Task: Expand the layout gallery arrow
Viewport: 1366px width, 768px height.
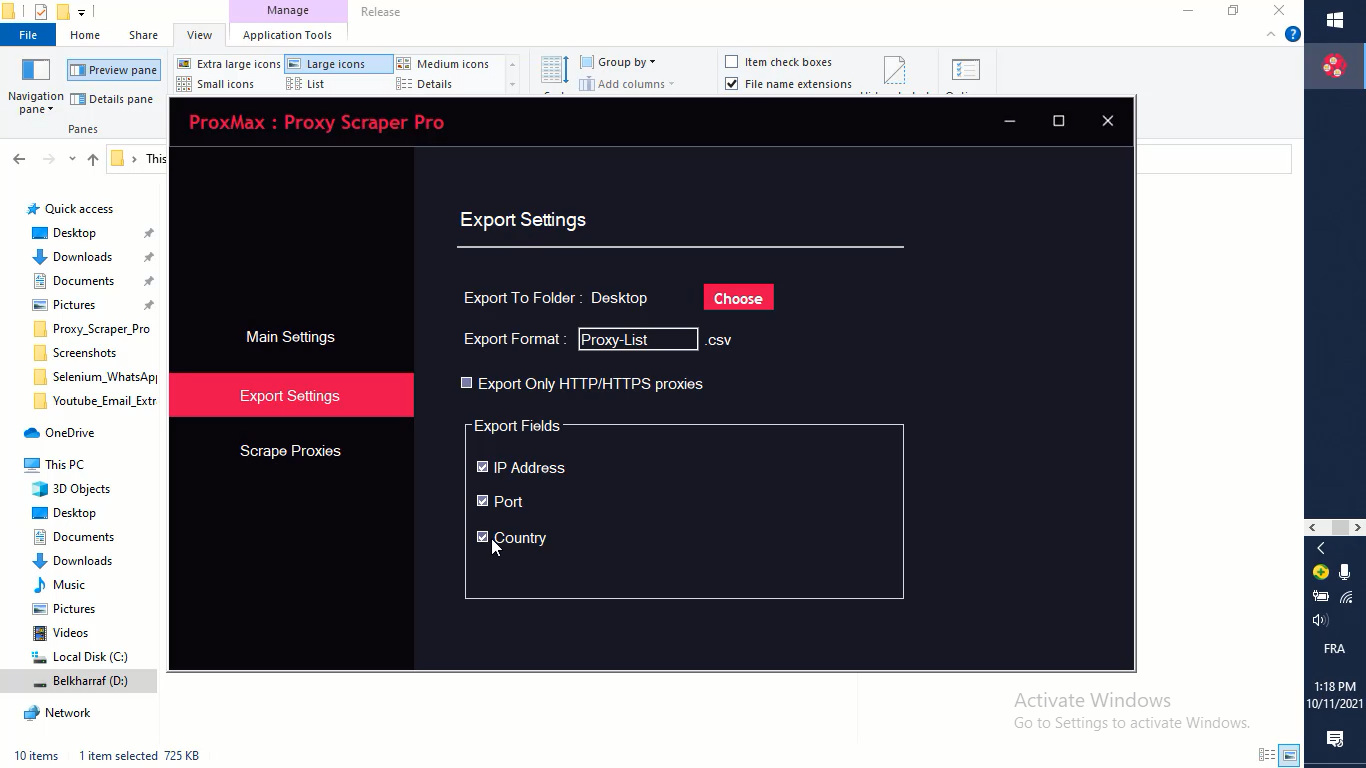Action: (512, 84)
